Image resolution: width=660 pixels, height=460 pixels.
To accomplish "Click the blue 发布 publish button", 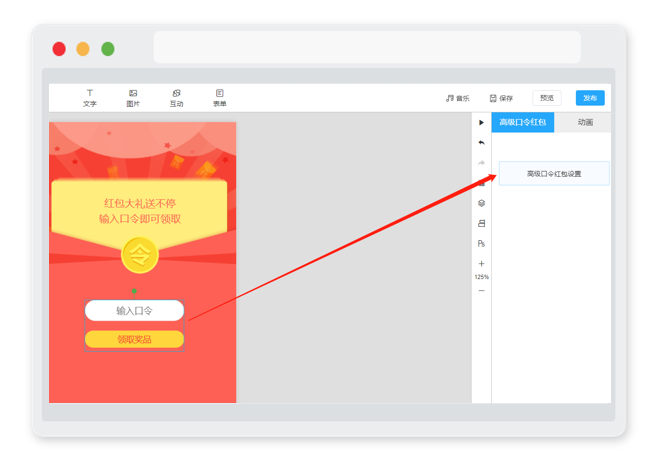I will click(590, 98).
